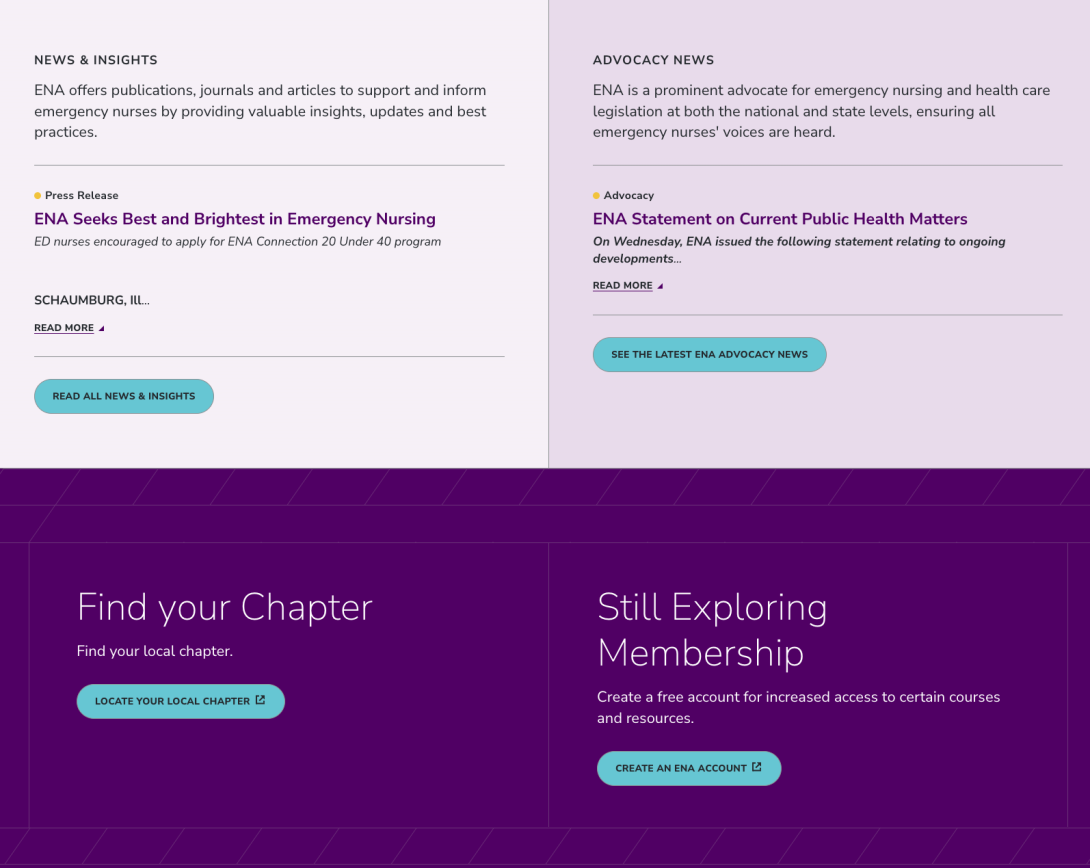Image resolution: width=1090 pixels, height=868 pixels.
Task: Follow the Read More link under SCHAUMBURG, Ill
Action: click(x=64, y=328)
